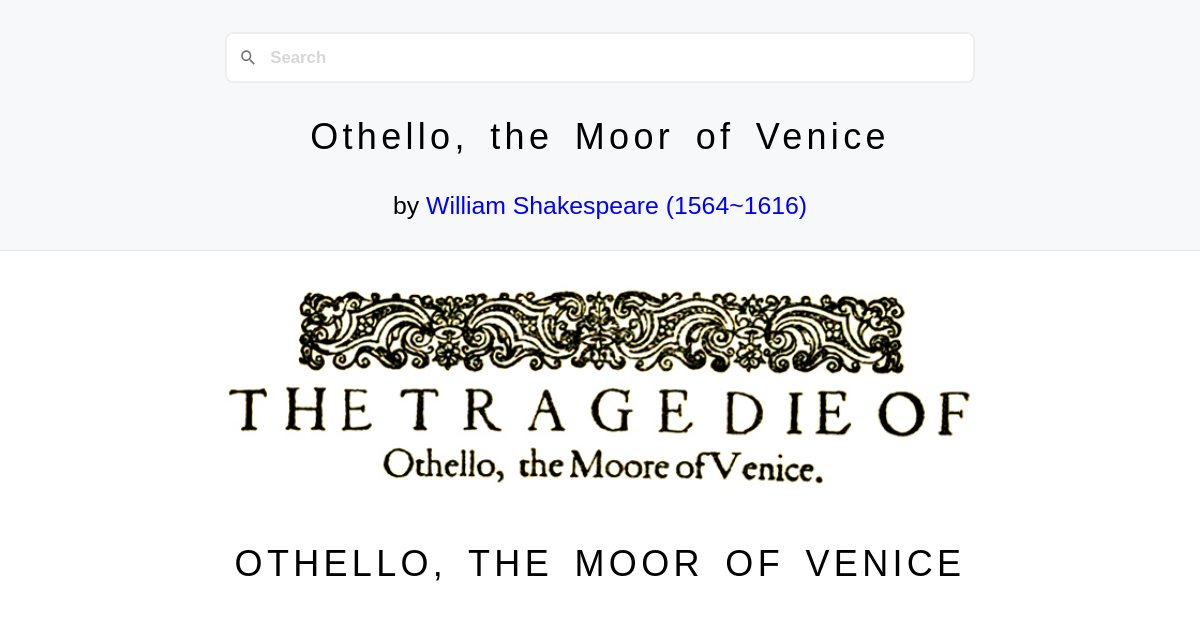The height and width of the screenshot is (628, 1200).
Task: Select the OTHELLO, THE MOOR OF VENICE heading
Action: [598, 563]
